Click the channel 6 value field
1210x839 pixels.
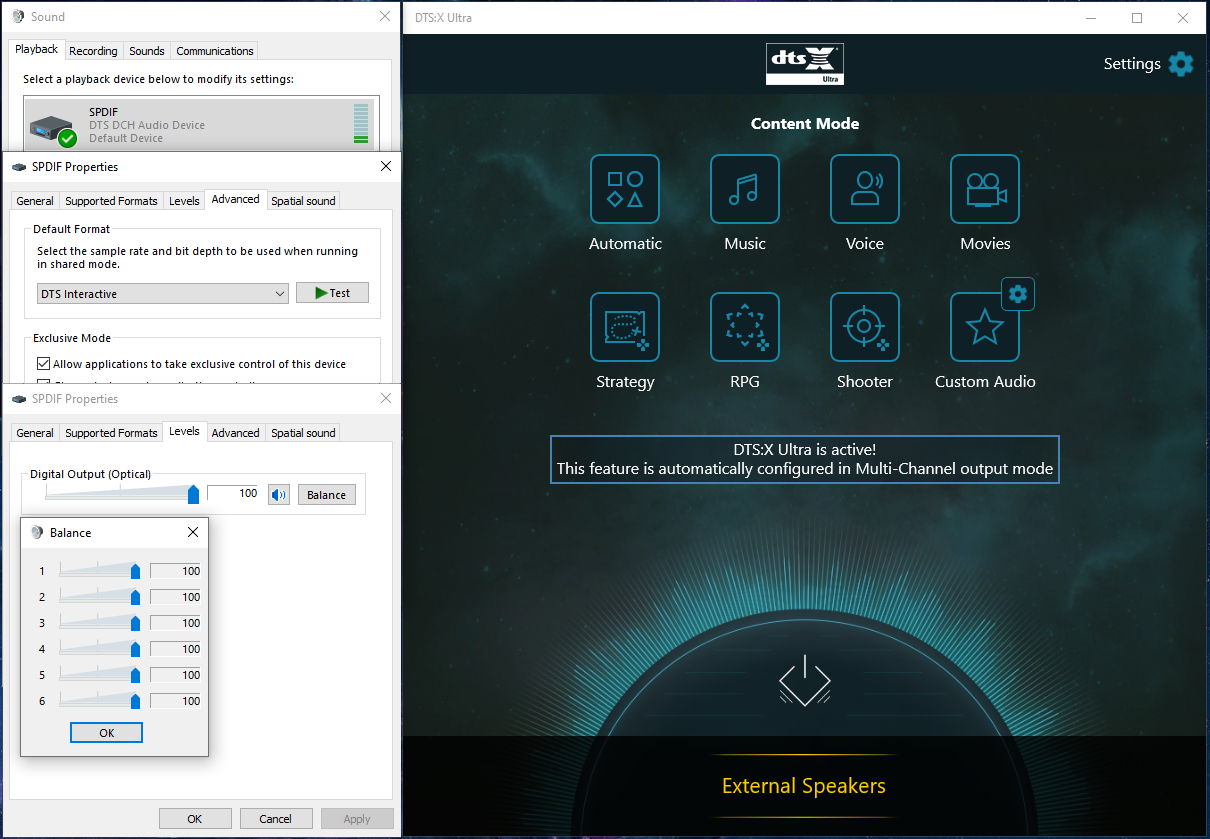tap(176, 701)
